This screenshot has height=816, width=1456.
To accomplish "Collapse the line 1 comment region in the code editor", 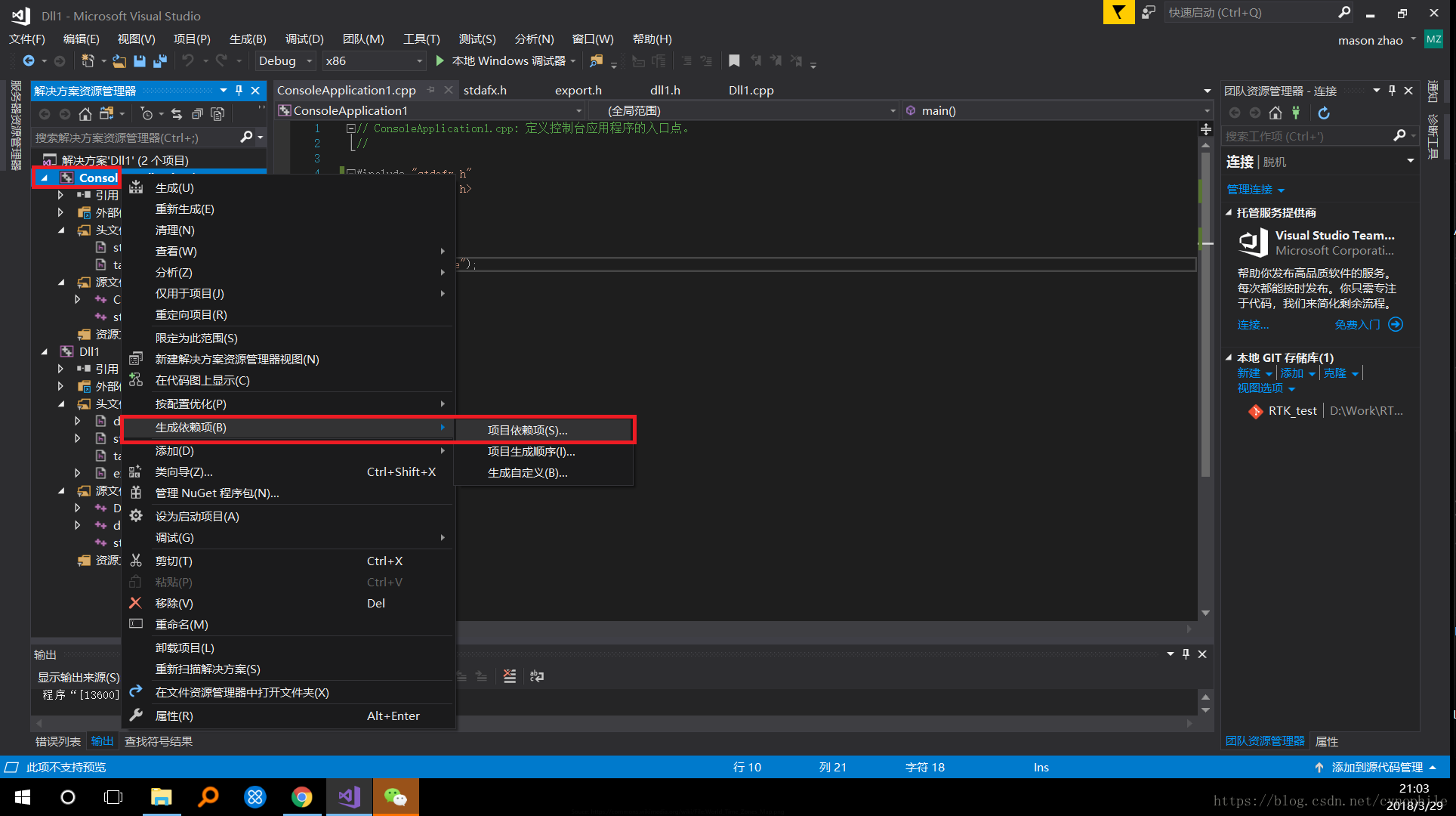I will pyautogui.click(x=350, y=128).
